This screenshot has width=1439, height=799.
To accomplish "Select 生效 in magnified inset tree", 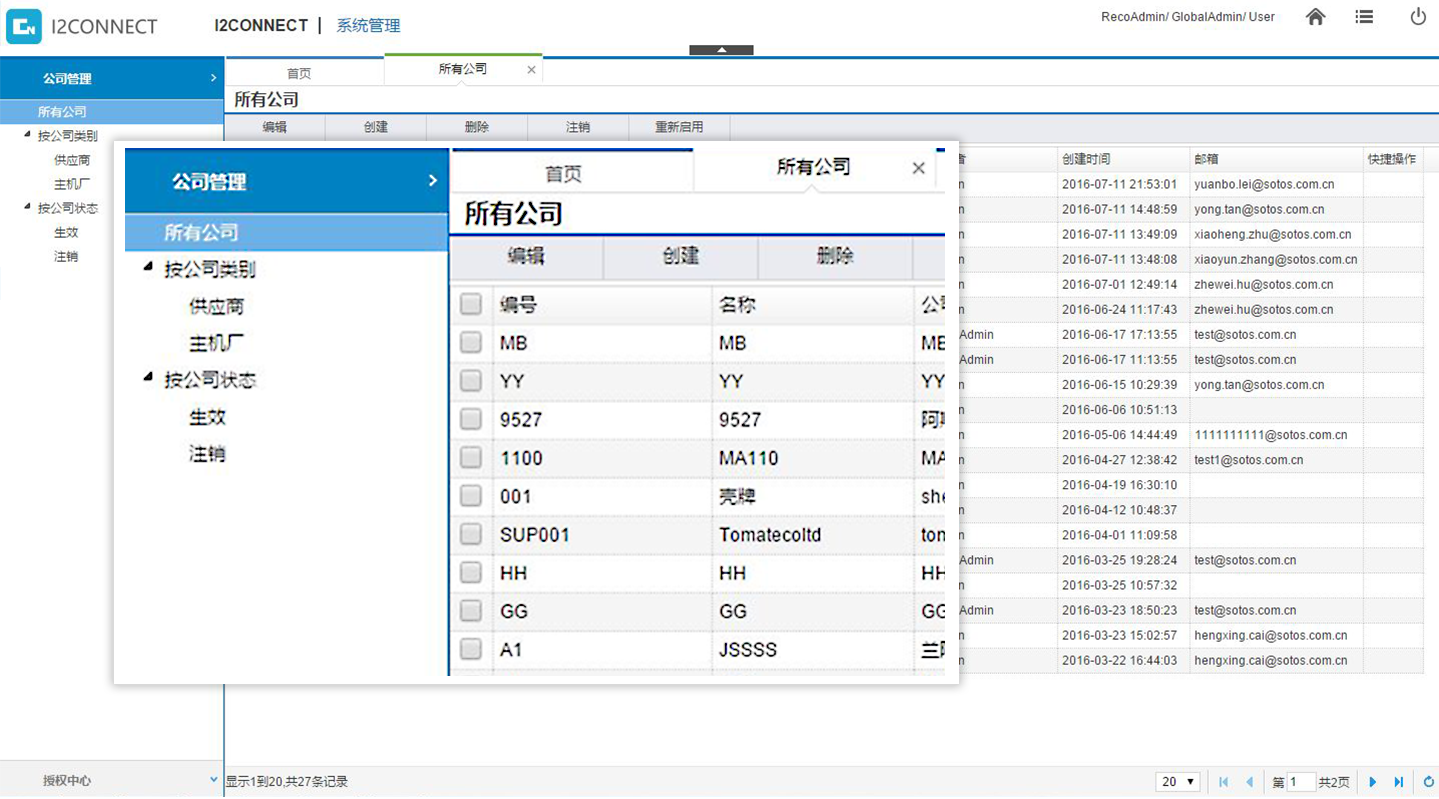I will (207, 416).
